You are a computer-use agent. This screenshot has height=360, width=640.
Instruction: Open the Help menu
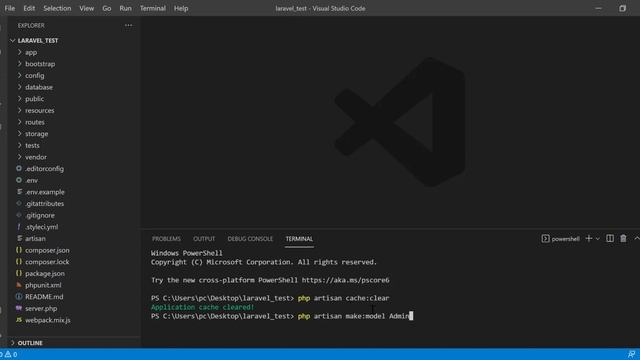point(181,8)
